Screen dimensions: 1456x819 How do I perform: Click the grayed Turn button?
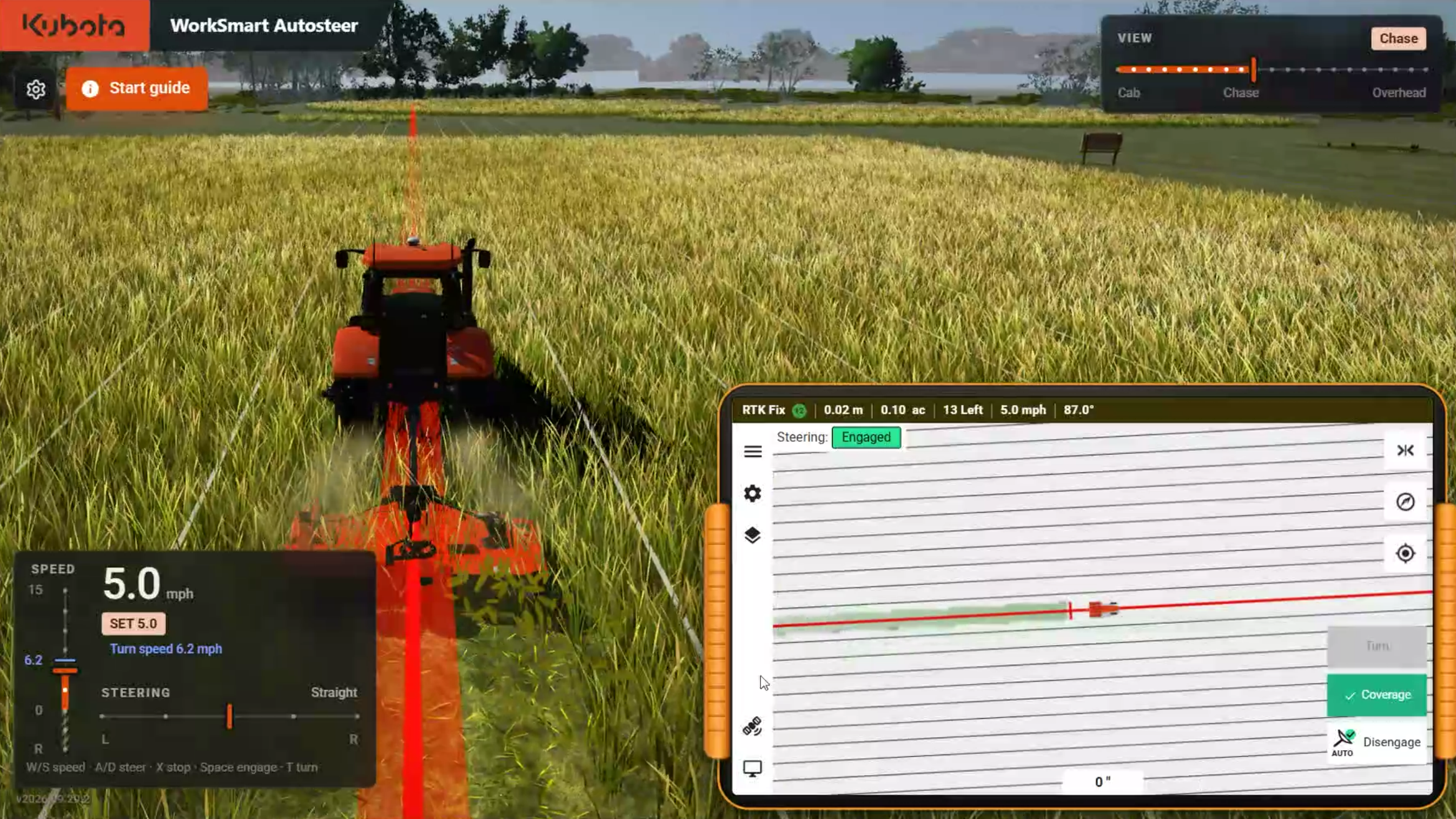[x=1376, y=646]
